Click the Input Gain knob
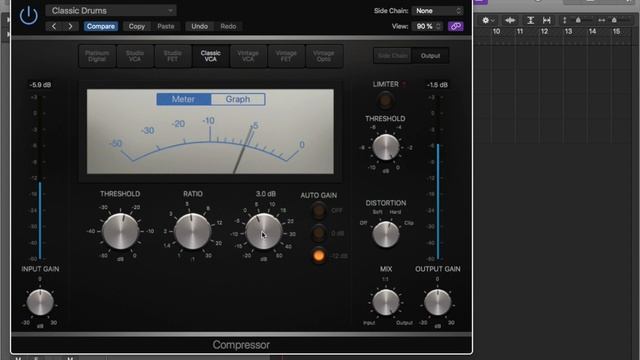The image size is (640, 360). coord(40,302)
